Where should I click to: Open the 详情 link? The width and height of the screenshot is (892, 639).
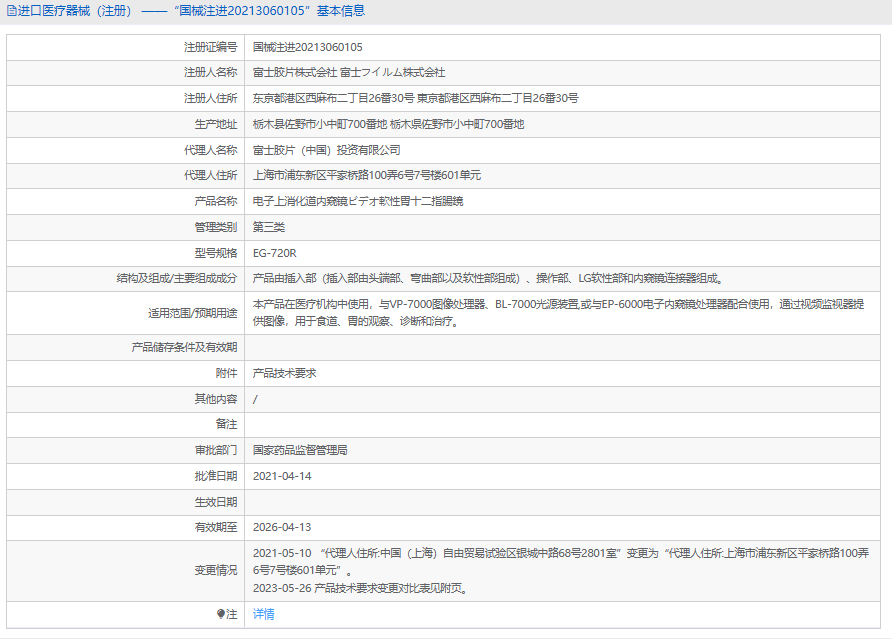click(263, 614)
